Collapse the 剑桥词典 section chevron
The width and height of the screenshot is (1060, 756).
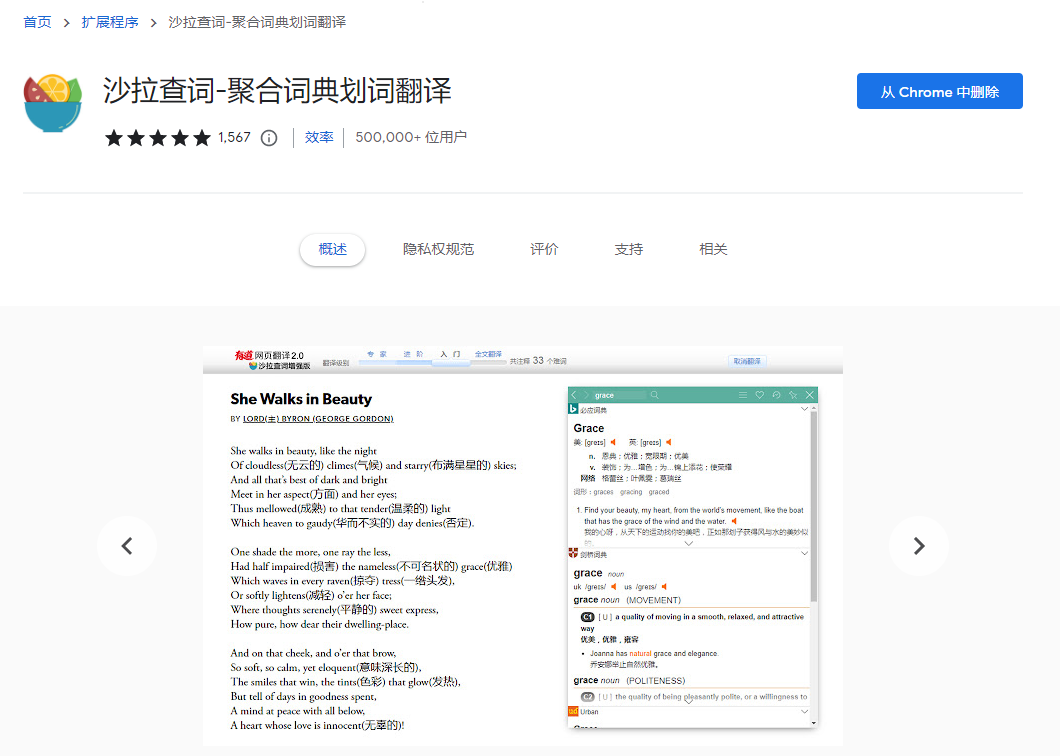(x=804, y=553)
